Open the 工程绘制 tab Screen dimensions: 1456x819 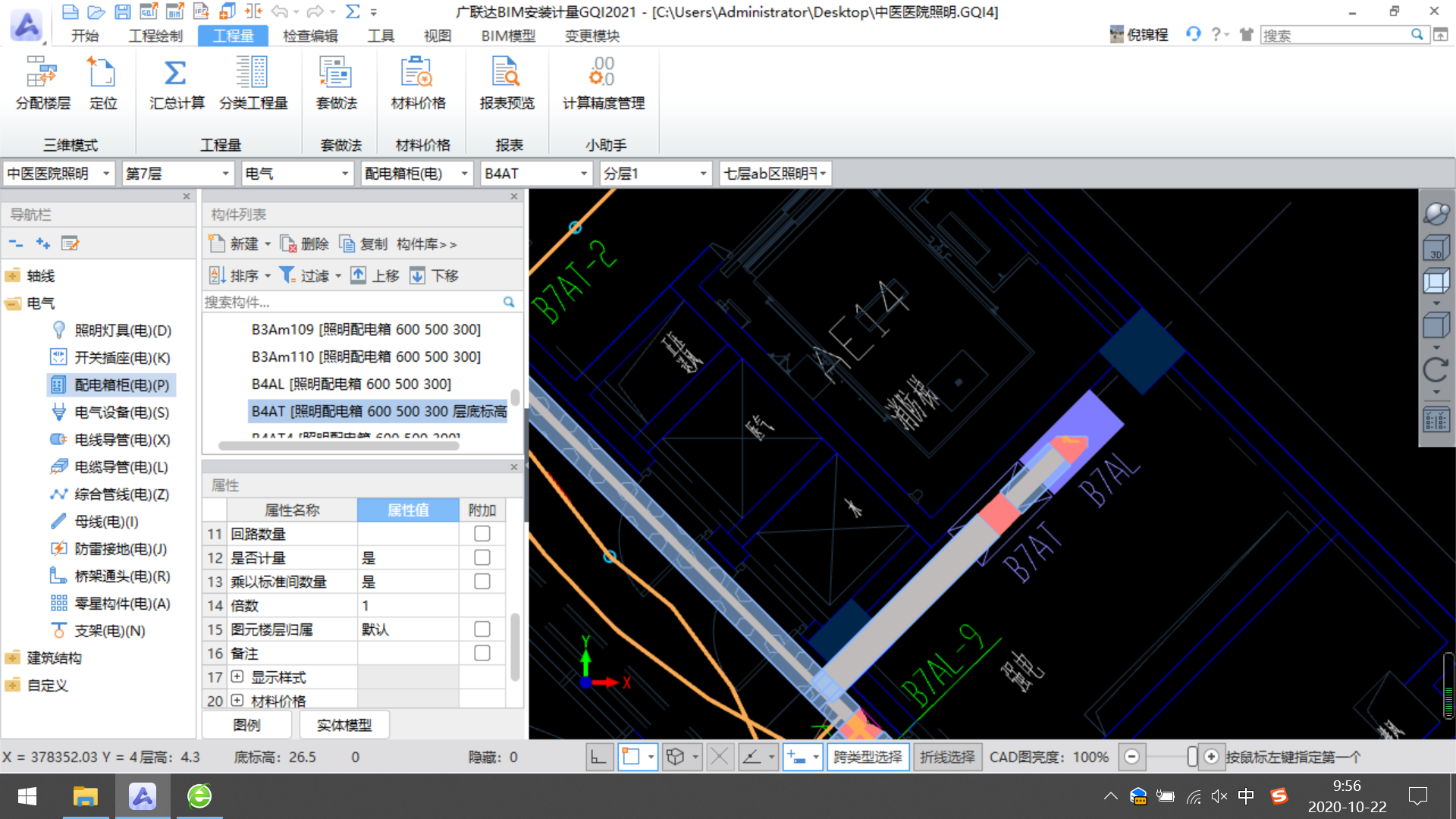point(155,35)
